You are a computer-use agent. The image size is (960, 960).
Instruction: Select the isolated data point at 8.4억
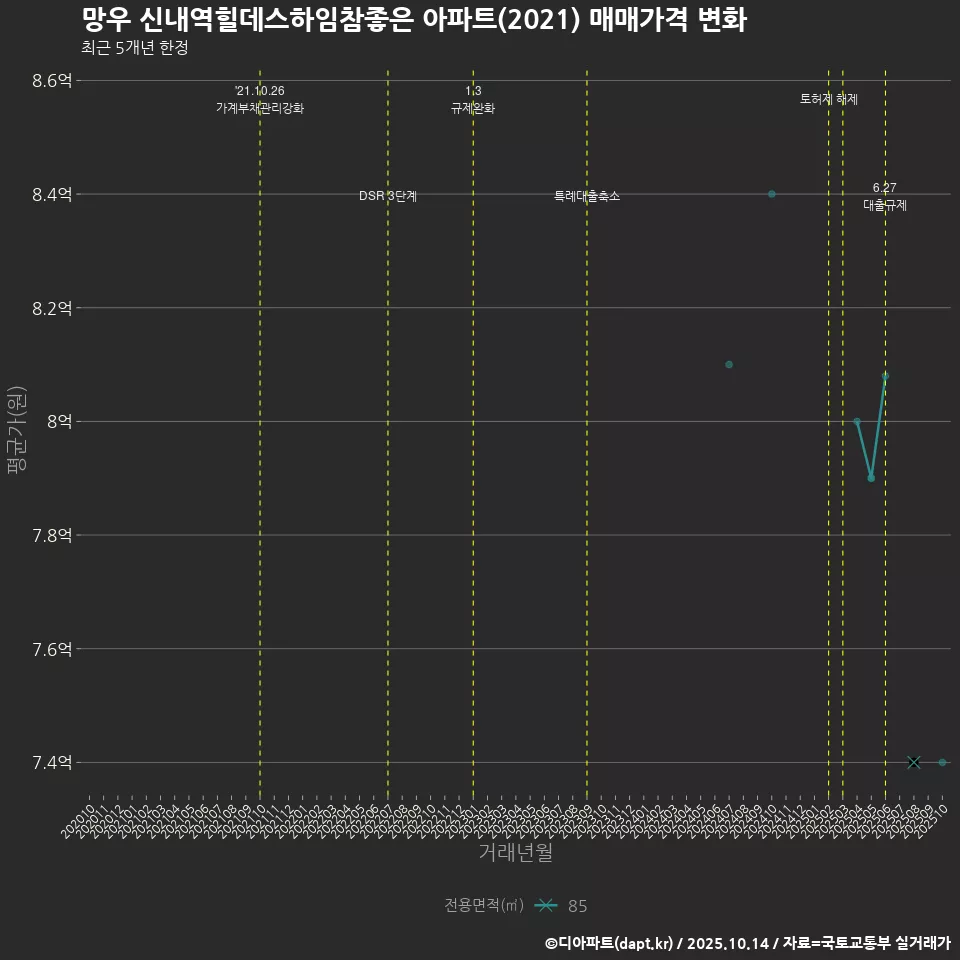tap(771, 193)
